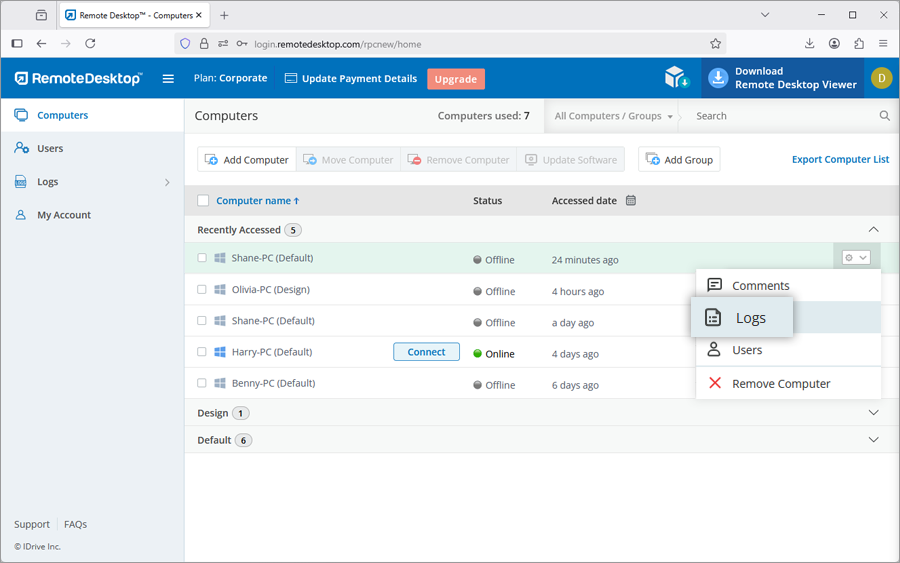Click the search magnifier icon

884,116
